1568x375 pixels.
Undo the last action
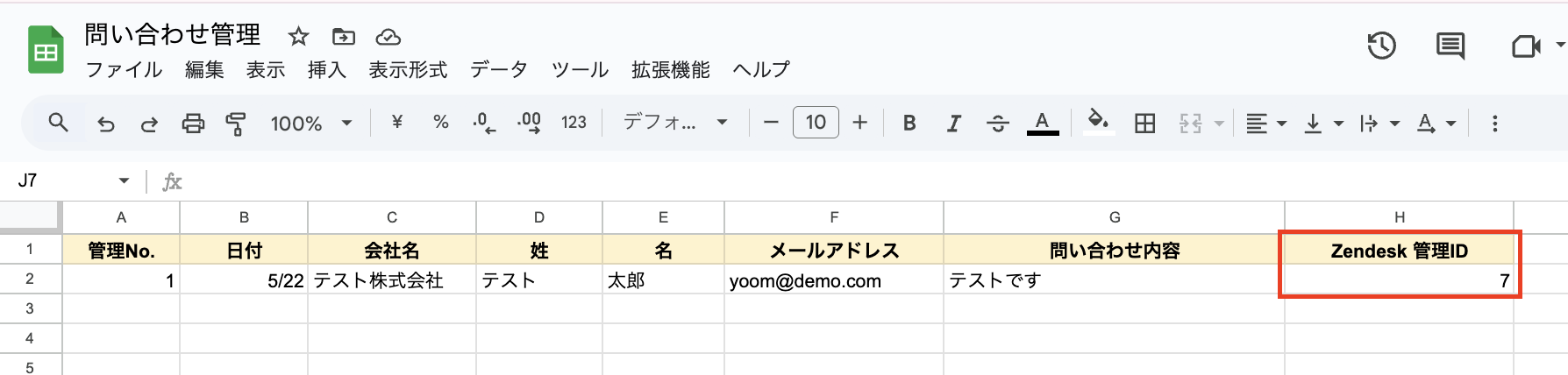click(106, 124)
